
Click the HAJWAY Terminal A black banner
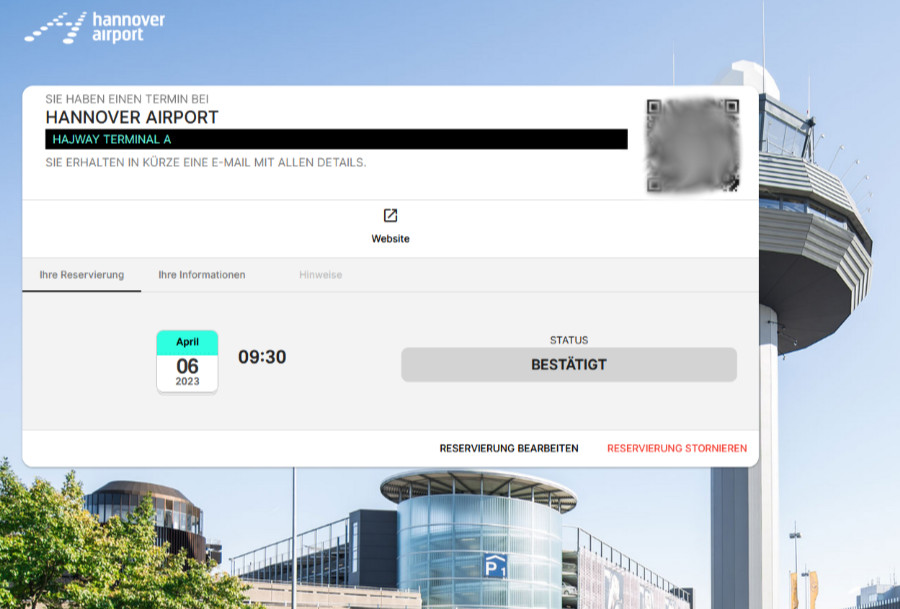pyautogui.click(x=336, y=139)
